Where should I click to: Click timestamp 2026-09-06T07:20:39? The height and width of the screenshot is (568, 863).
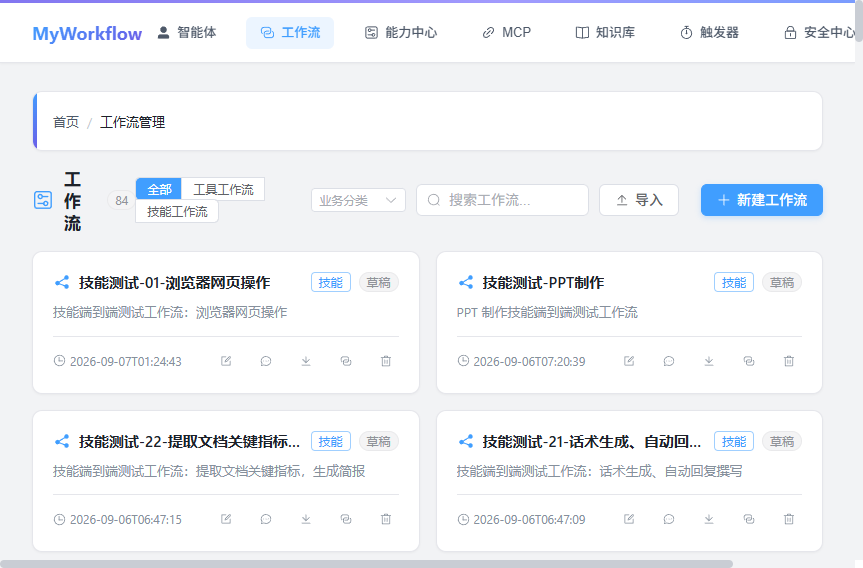coord(529,362)
